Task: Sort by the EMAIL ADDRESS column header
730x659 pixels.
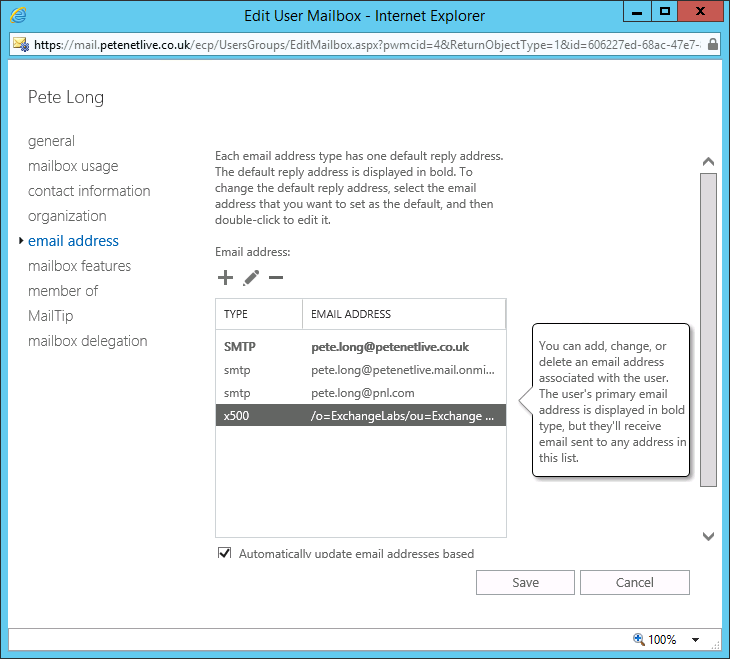Action: tap(404, 314)
